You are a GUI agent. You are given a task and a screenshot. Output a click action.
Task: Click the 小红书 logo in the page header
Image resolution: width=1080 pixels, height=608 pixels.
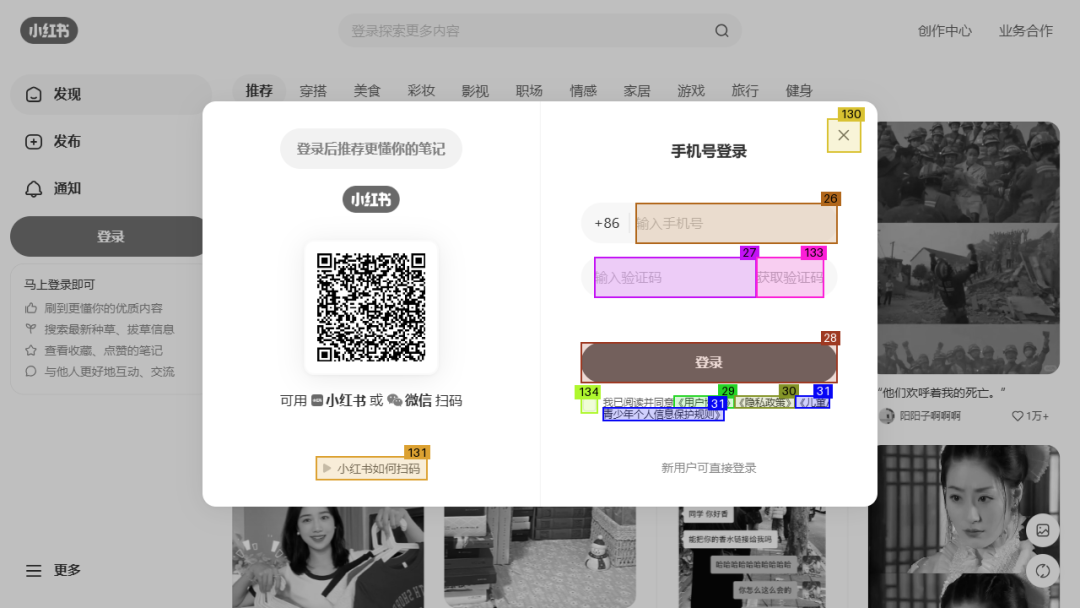pyautogui.click(x=49, y=30)
